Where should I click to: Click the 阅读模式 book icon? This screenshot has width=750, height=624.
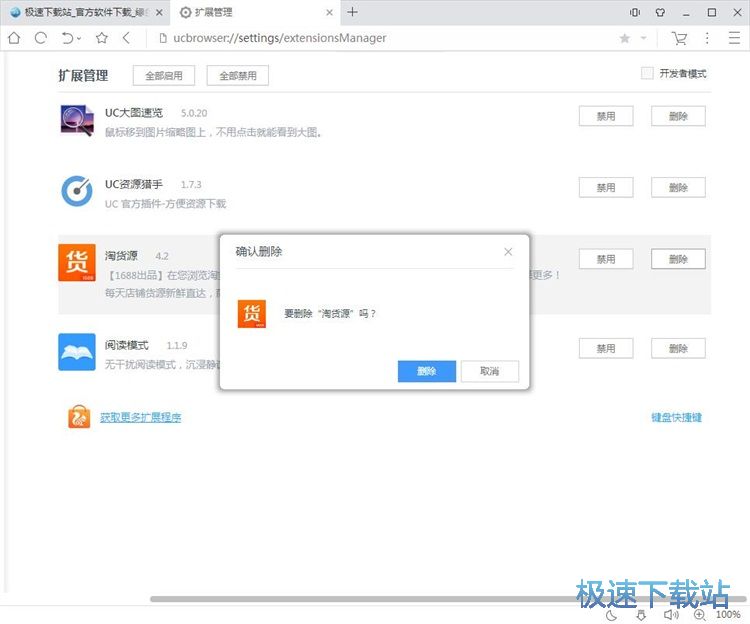tap(77, 352)
